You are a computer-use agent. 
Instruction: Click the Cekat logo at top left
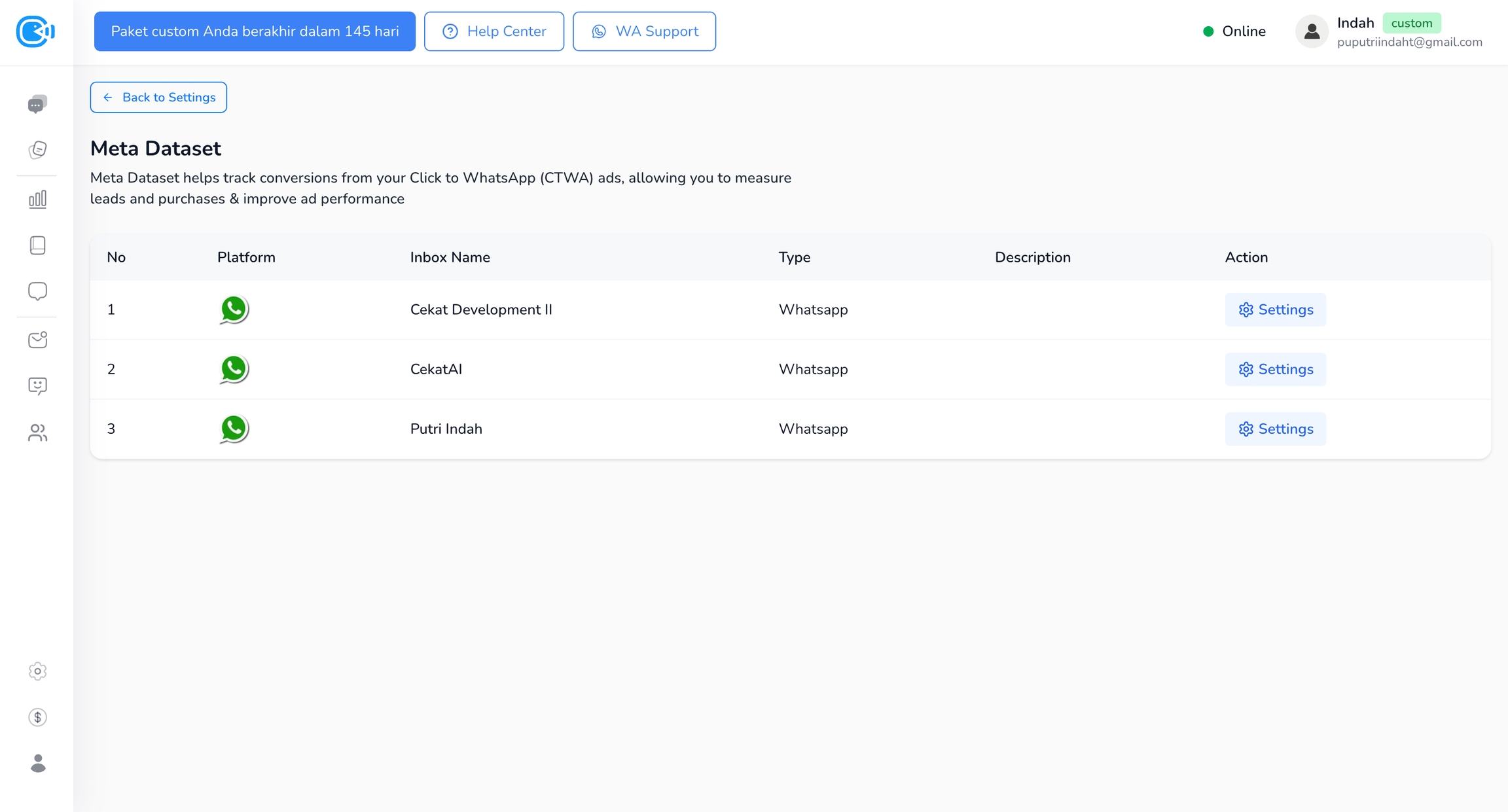(35, 31)
